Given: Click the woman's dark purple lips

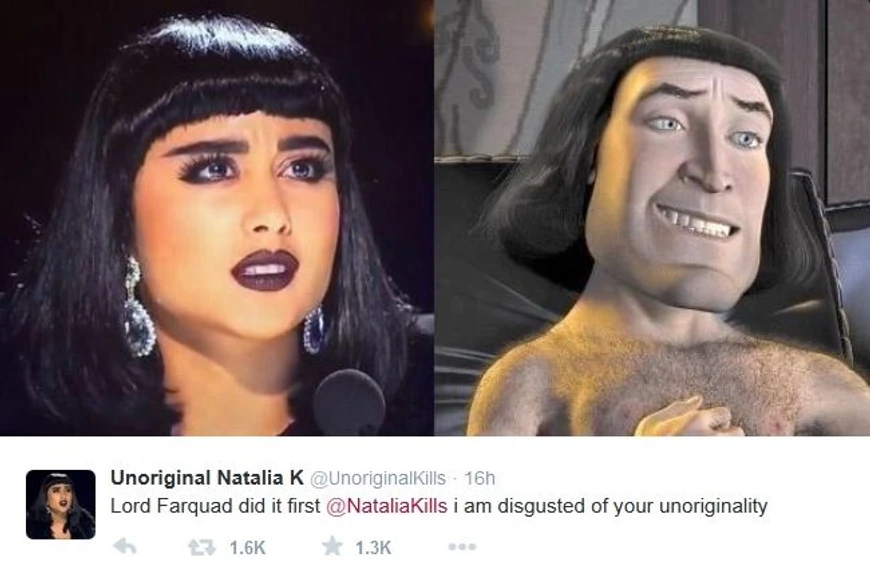Looking at the screenshot, I should [x=265, y=270].
